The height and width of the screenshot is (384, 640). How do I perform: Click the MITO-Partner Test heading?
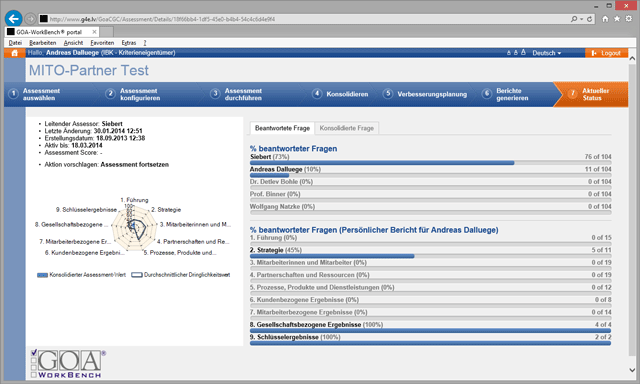point(89,71)
